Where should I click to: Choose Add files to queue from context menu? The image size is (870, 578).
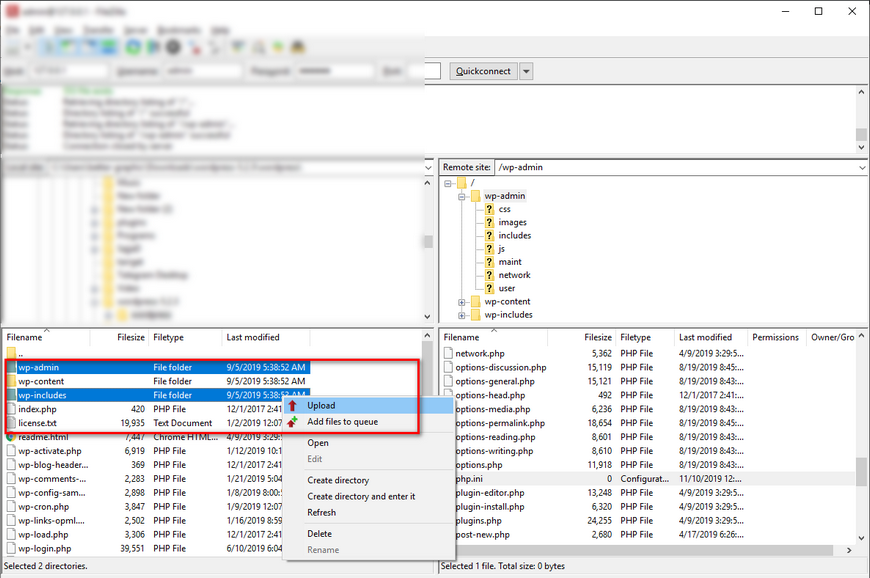pos(368,422)
